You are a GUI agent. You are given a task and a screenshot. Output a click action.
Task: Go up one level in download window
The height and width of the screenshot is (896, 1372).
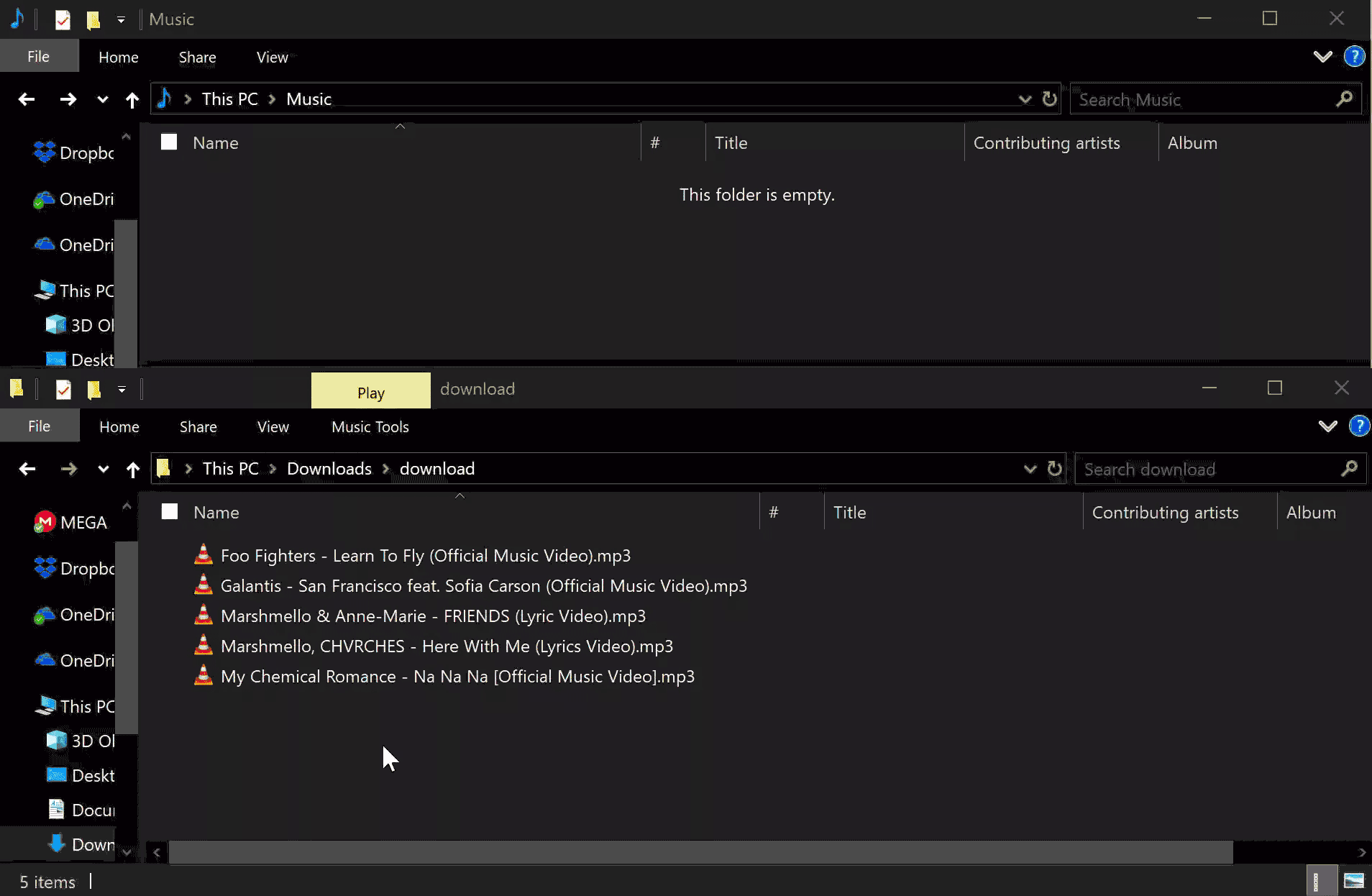coord(133,469)
